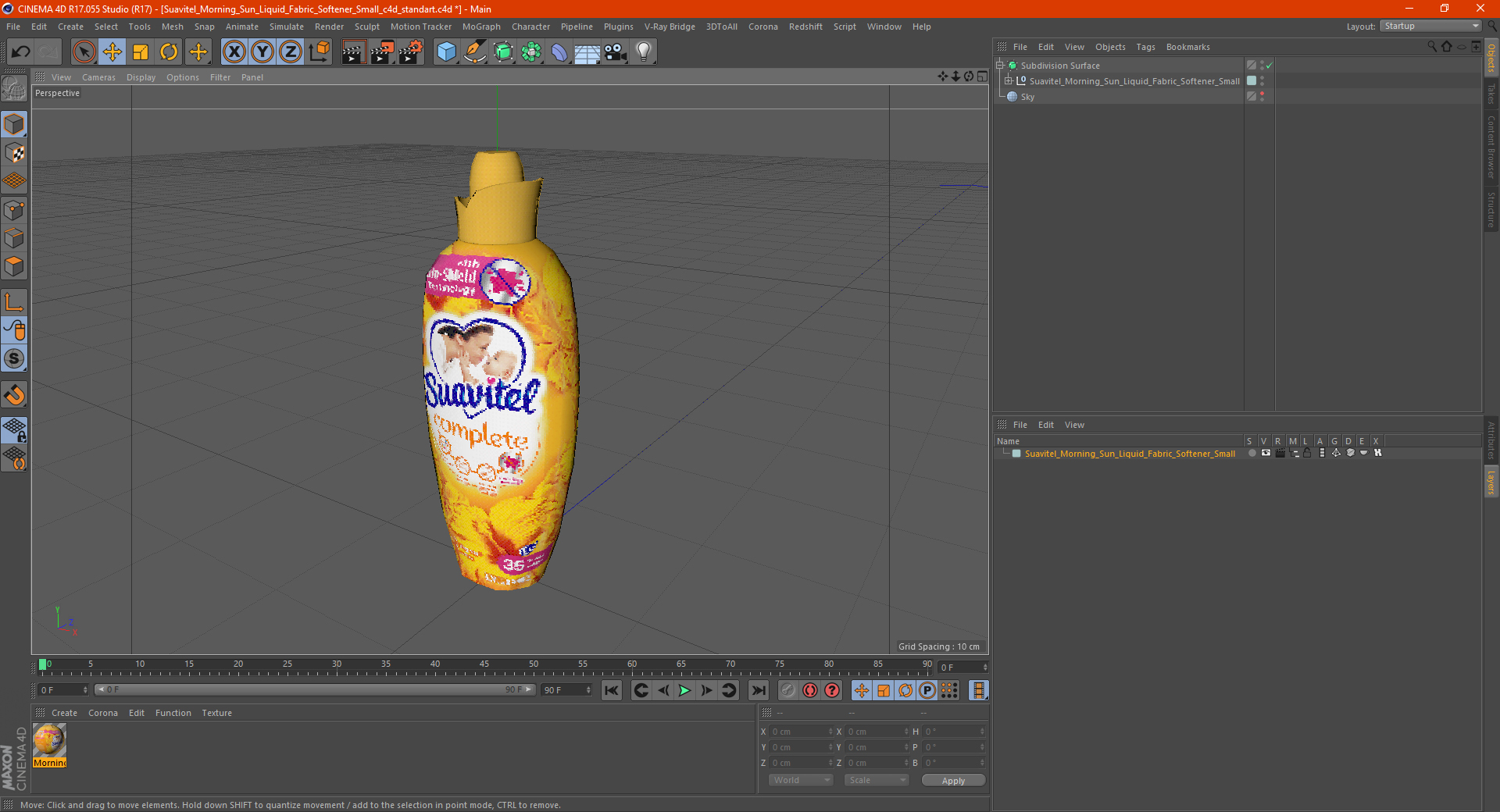Add Subdivision Surface generator icon
Screen dimensions: 1500x812
point(504,52)
